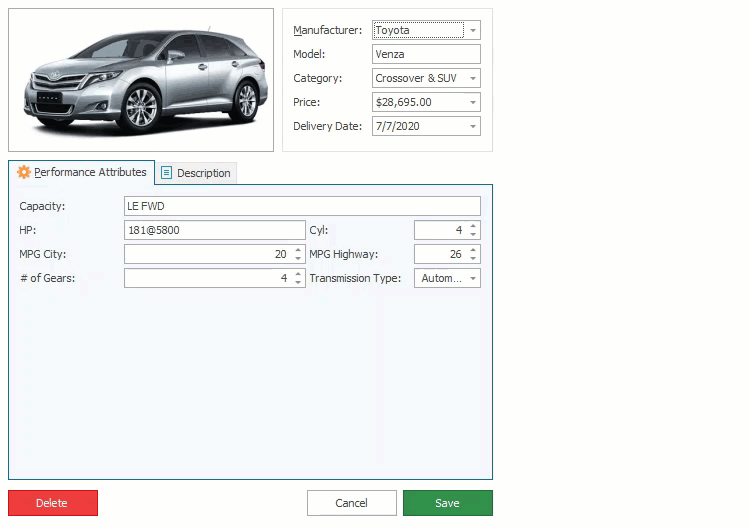The image size is (748, 528).
Task: Click the Model field containing Venza
Action: [426, 54]
